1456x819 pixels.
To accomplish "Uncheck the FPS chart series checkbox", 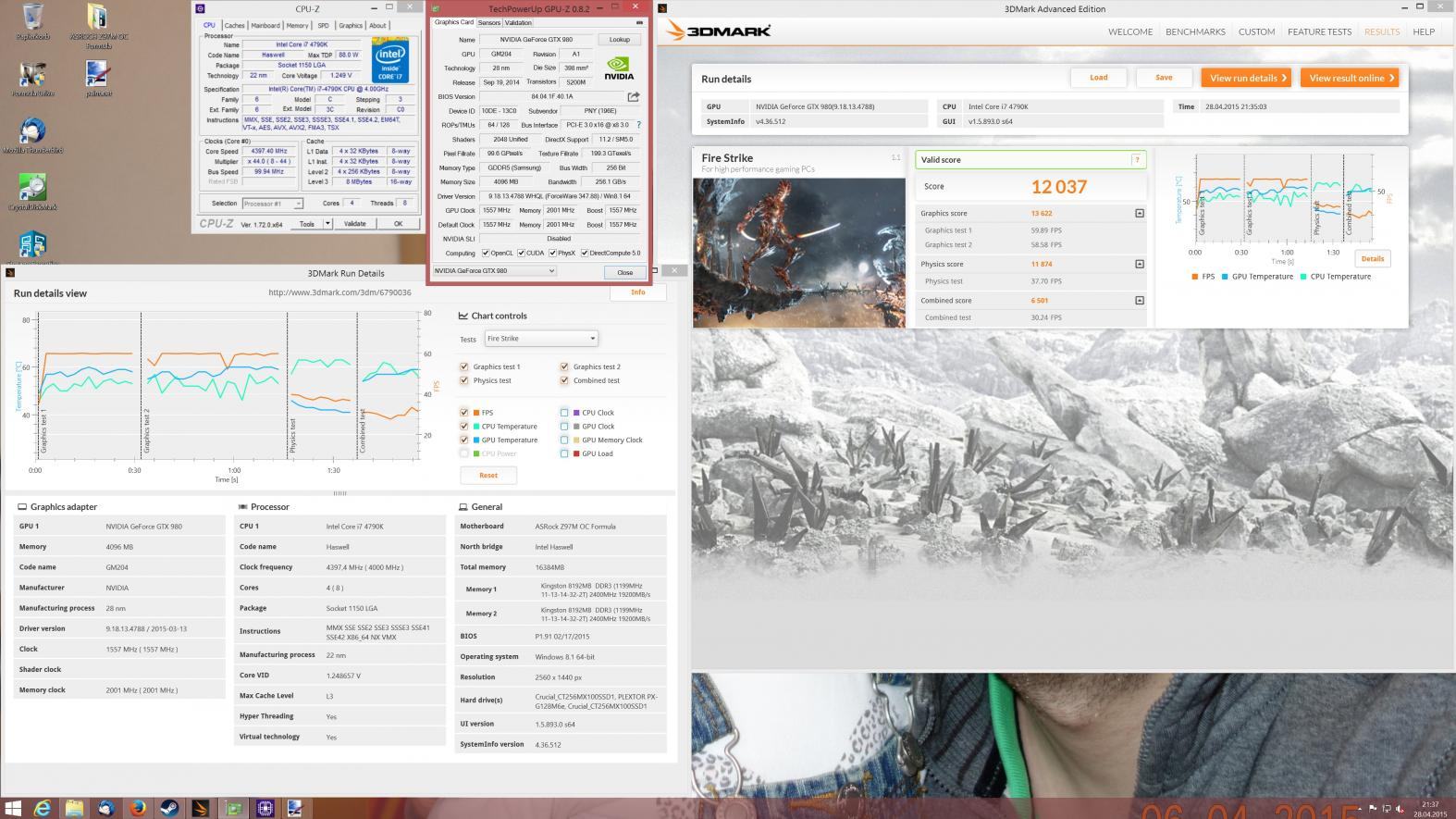I will tap(463, 413).
